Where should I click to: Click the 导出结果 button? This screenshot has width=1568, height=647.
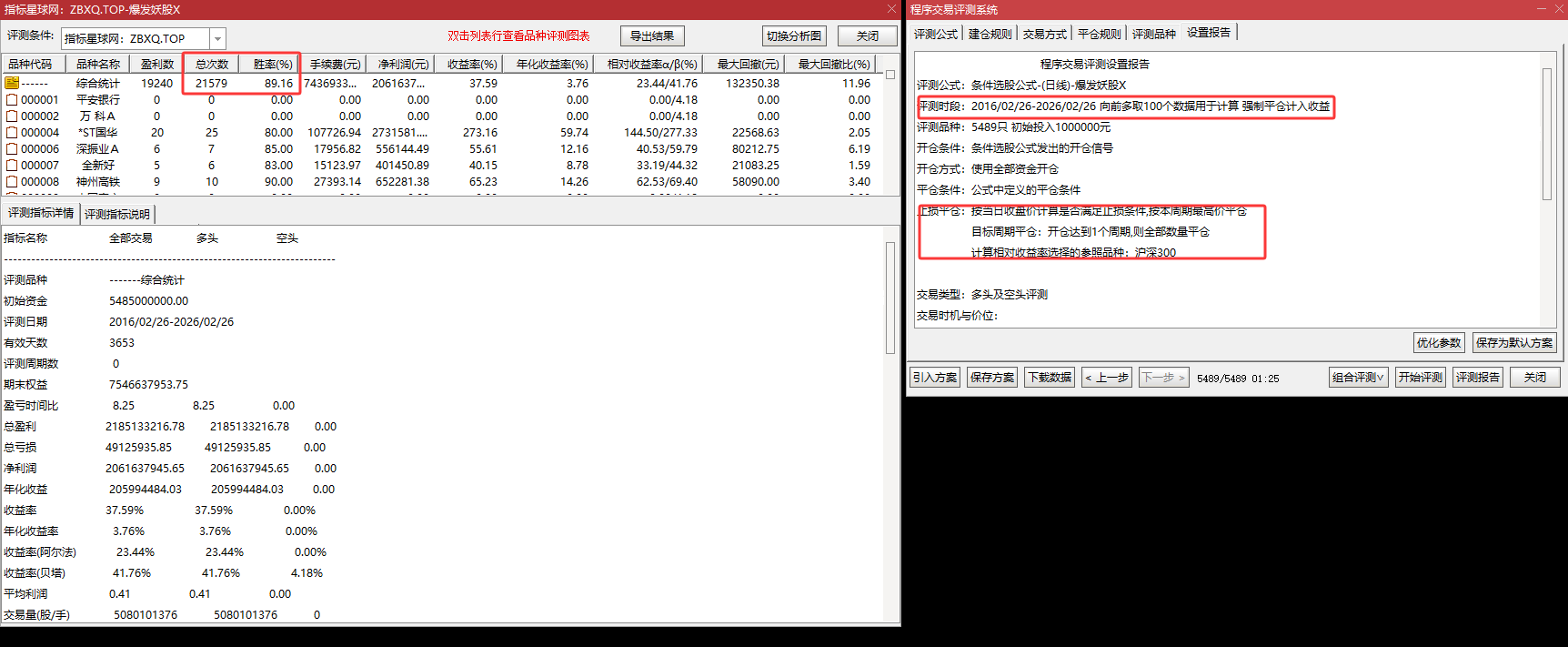click(x=652, y=36)
